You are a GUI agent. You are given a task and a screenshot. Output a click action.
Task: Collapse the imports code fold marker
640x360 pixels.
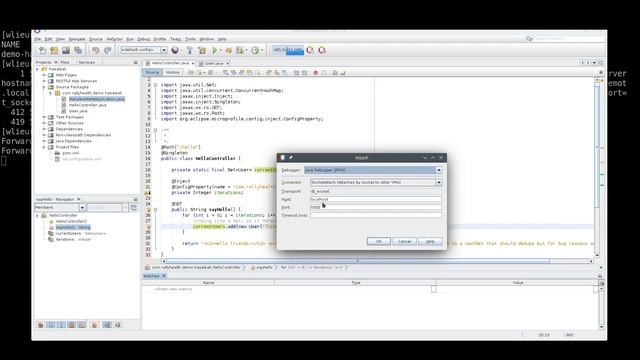click(x=156, y=85)
